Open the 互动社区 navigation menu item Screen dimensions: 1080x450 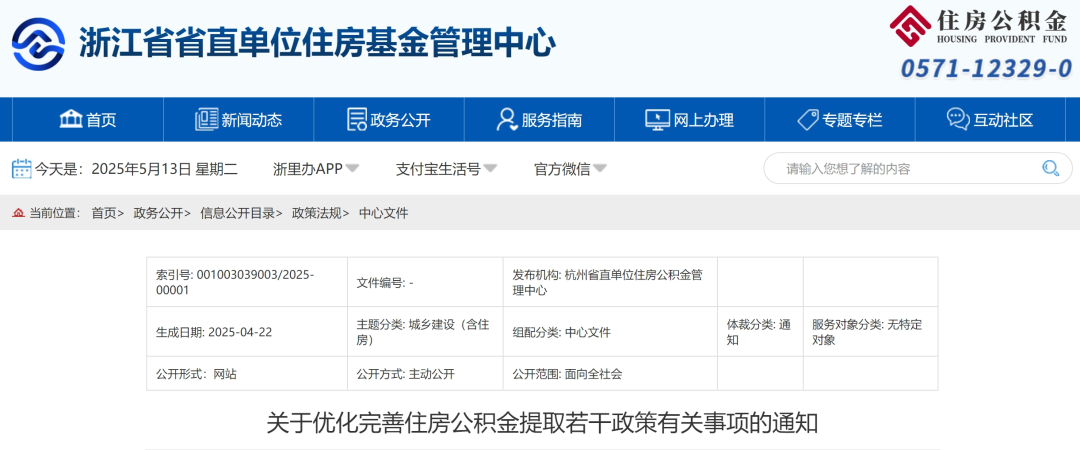[990, 120]
